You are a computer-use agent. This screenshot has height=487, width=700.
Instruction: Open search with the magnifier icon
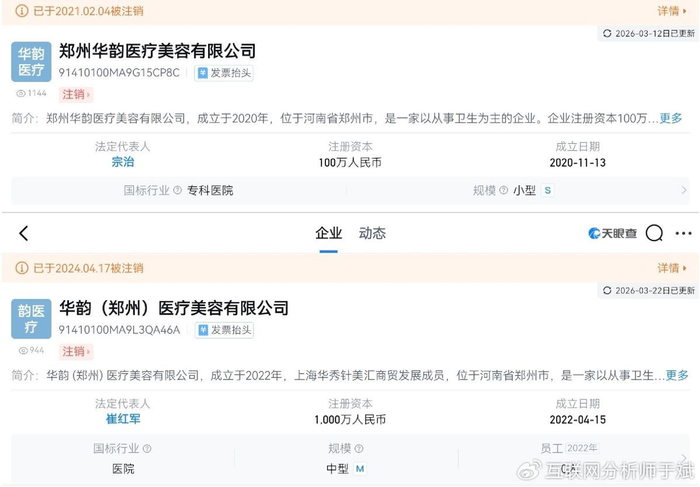click(x=654, y=233)
